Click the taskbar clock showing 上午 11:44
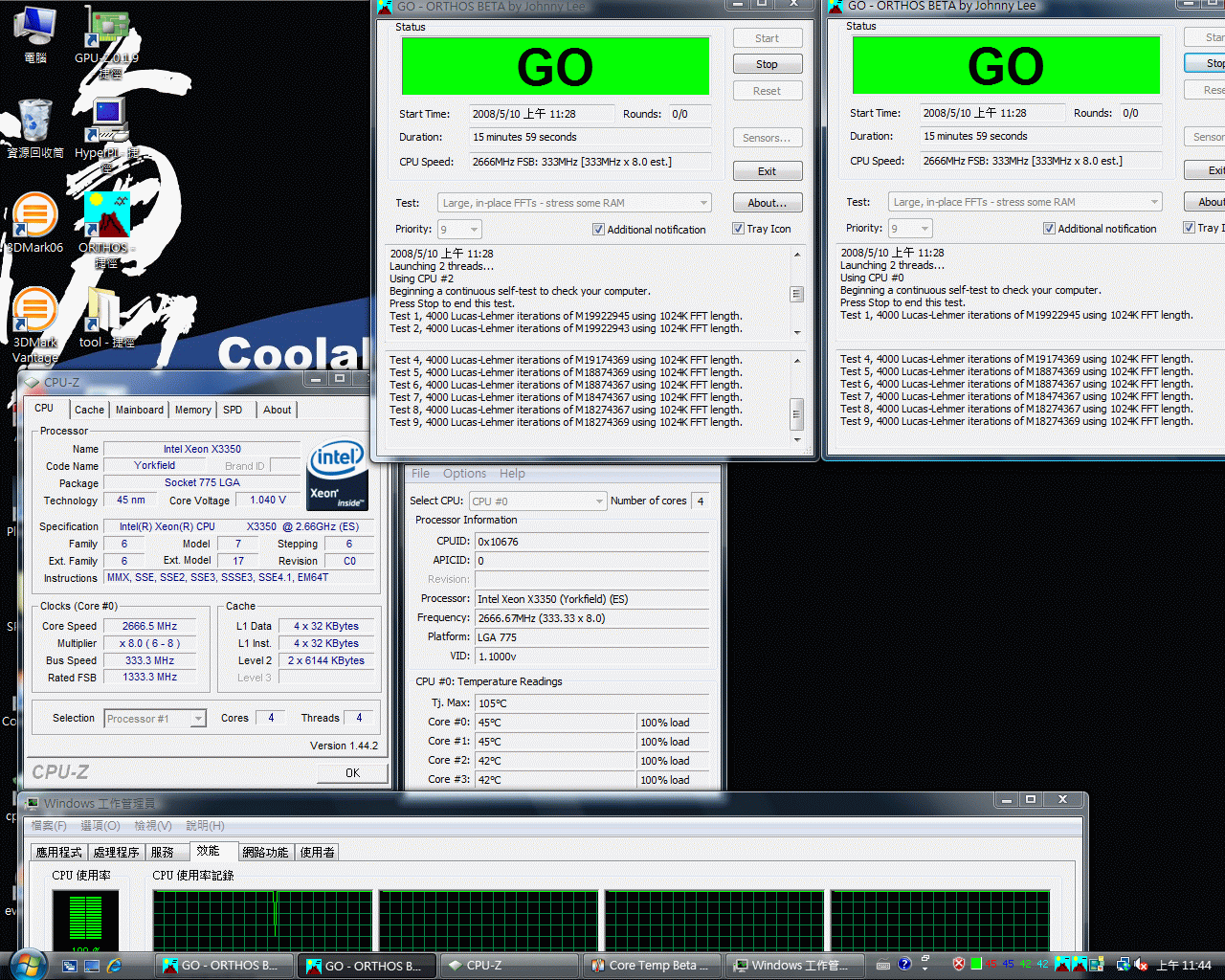Screen dimensions: 1225x980 pyautogui.click(x=1184, y=965)
